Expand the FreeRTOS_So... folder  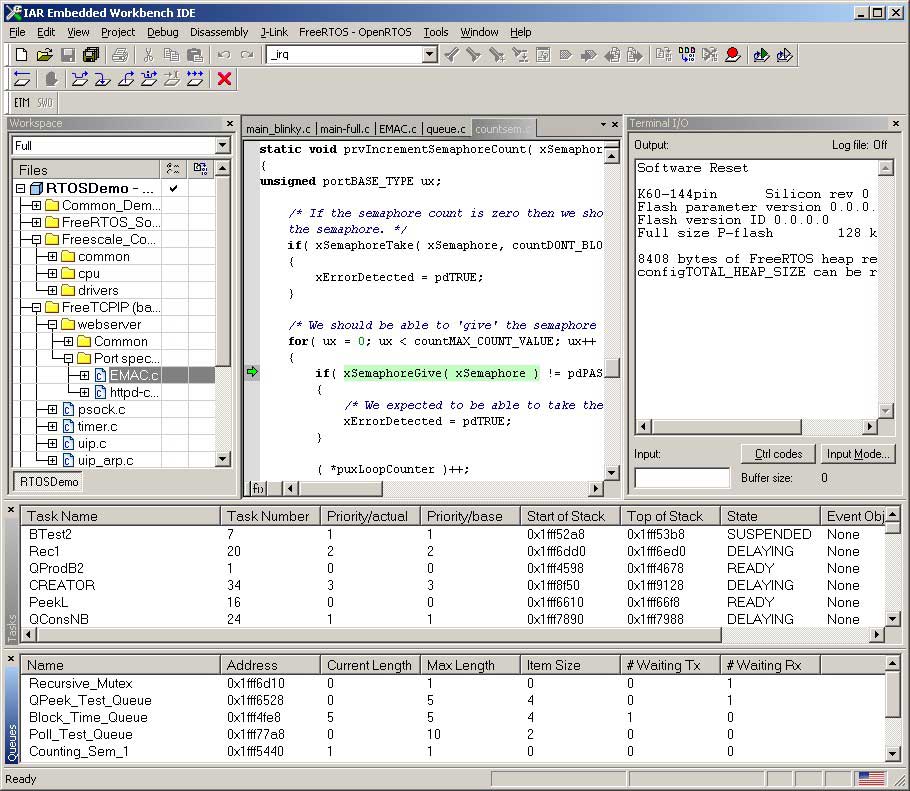37,222
